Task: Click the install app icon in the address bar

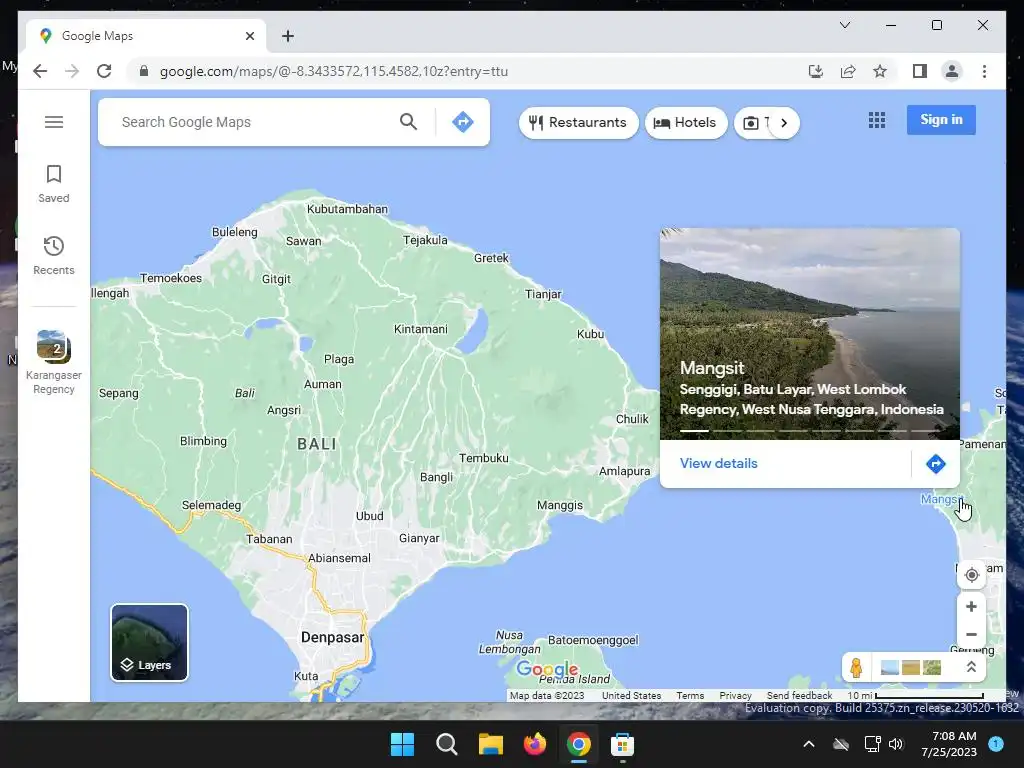Action: click(x=816, y=71)
